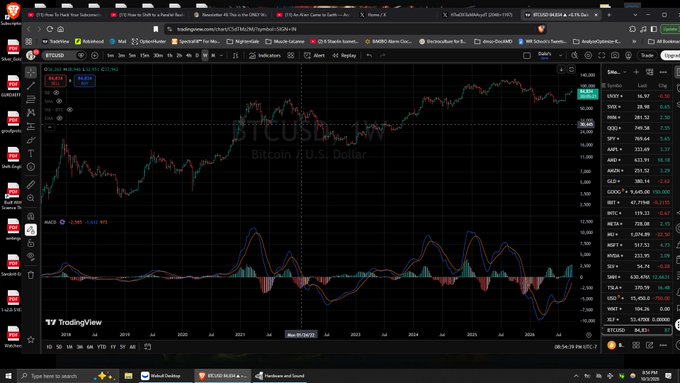Open the quick search icon
The image size is (680, 383).
coord(574,56)
